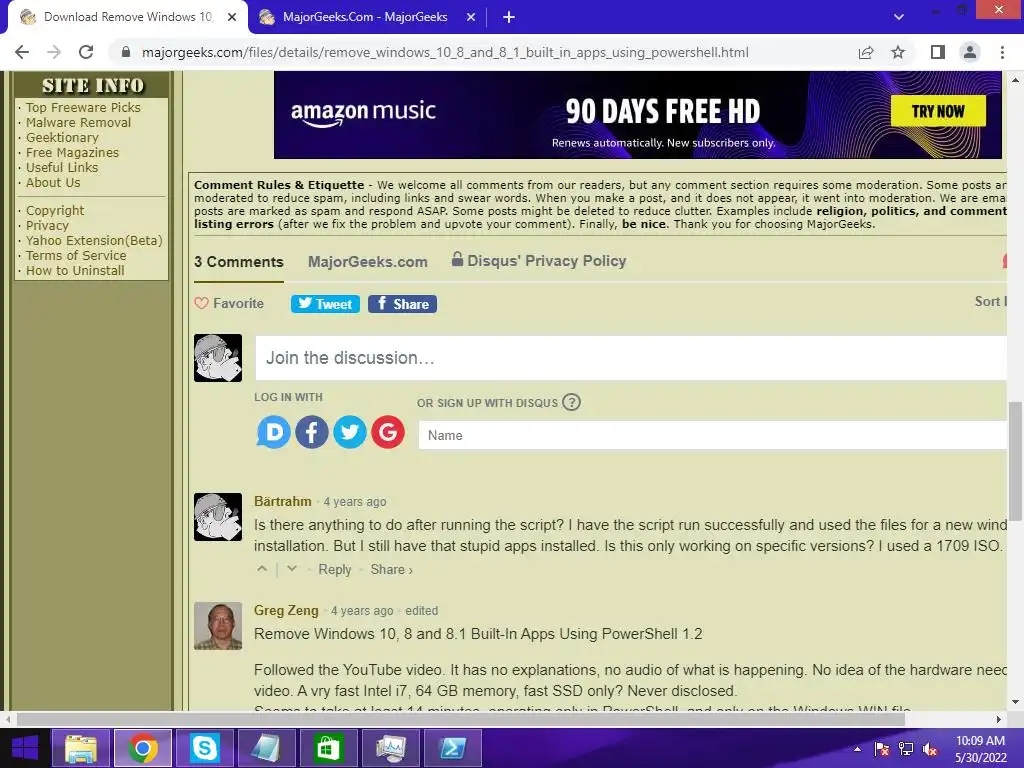
Task: Close the MajorGeeks.Com tab
Action: click(x=471, y=17)
